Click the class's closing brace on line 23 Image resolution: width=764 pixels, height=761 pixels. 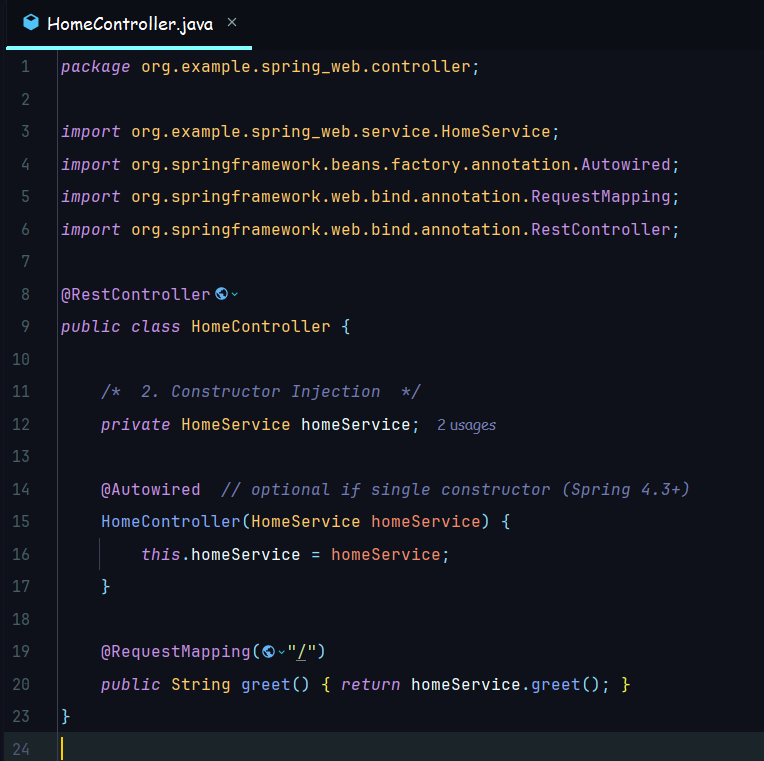coord(65,717)
